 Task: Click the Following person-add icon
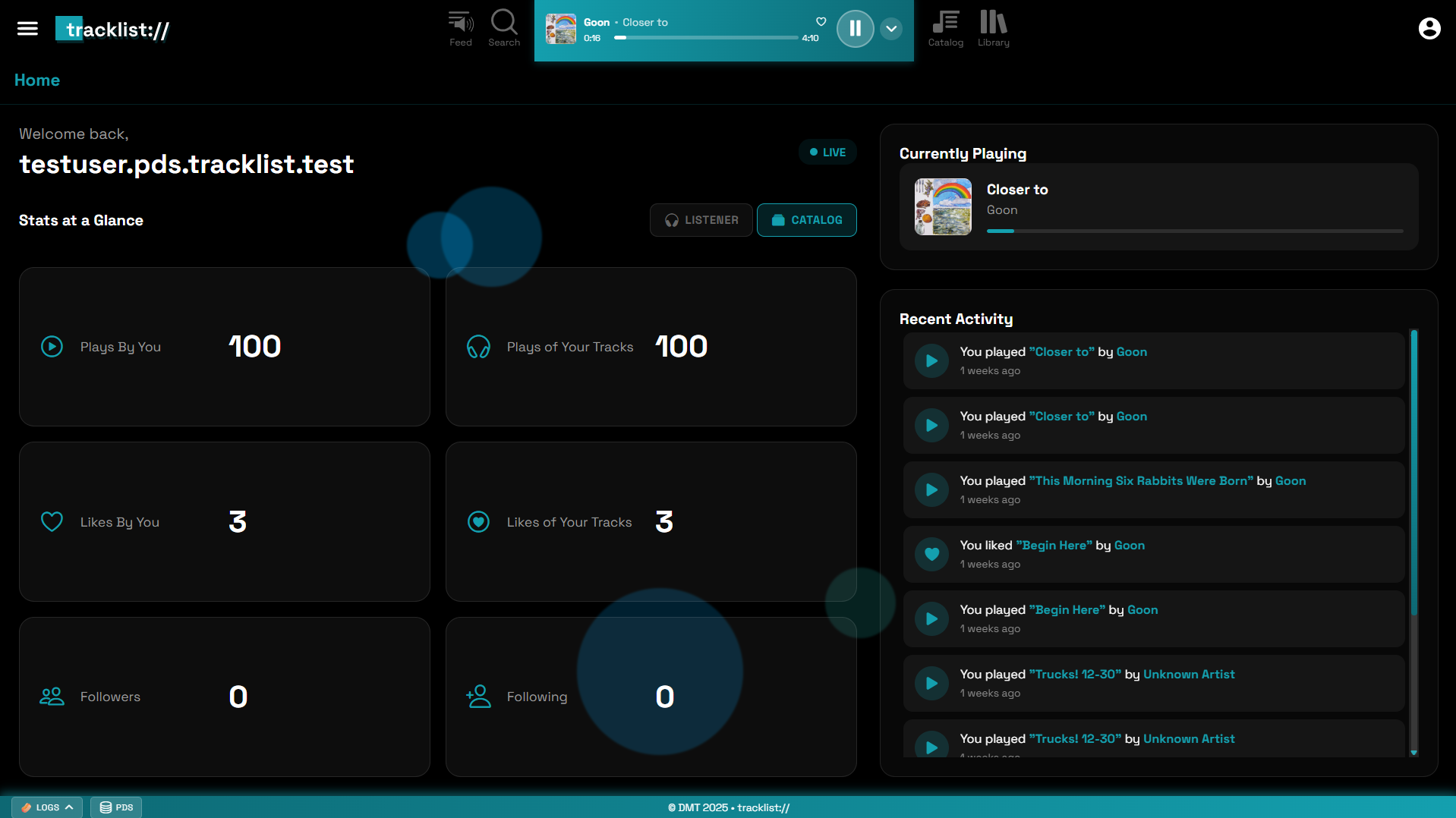click(478, 697)
